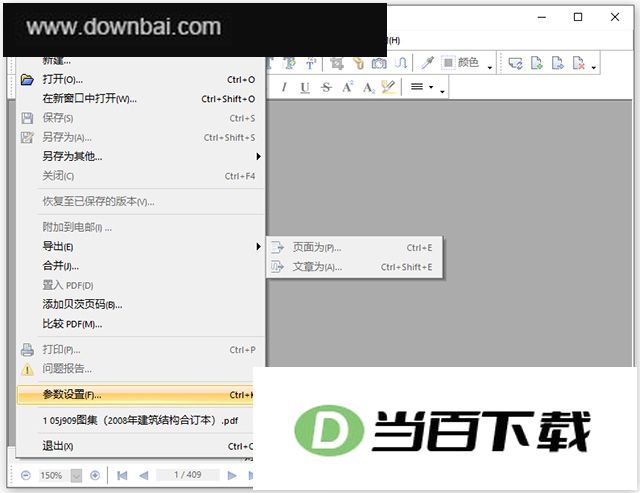
Task: Open 导出(E) submenu
Action: tap(141, 246)
